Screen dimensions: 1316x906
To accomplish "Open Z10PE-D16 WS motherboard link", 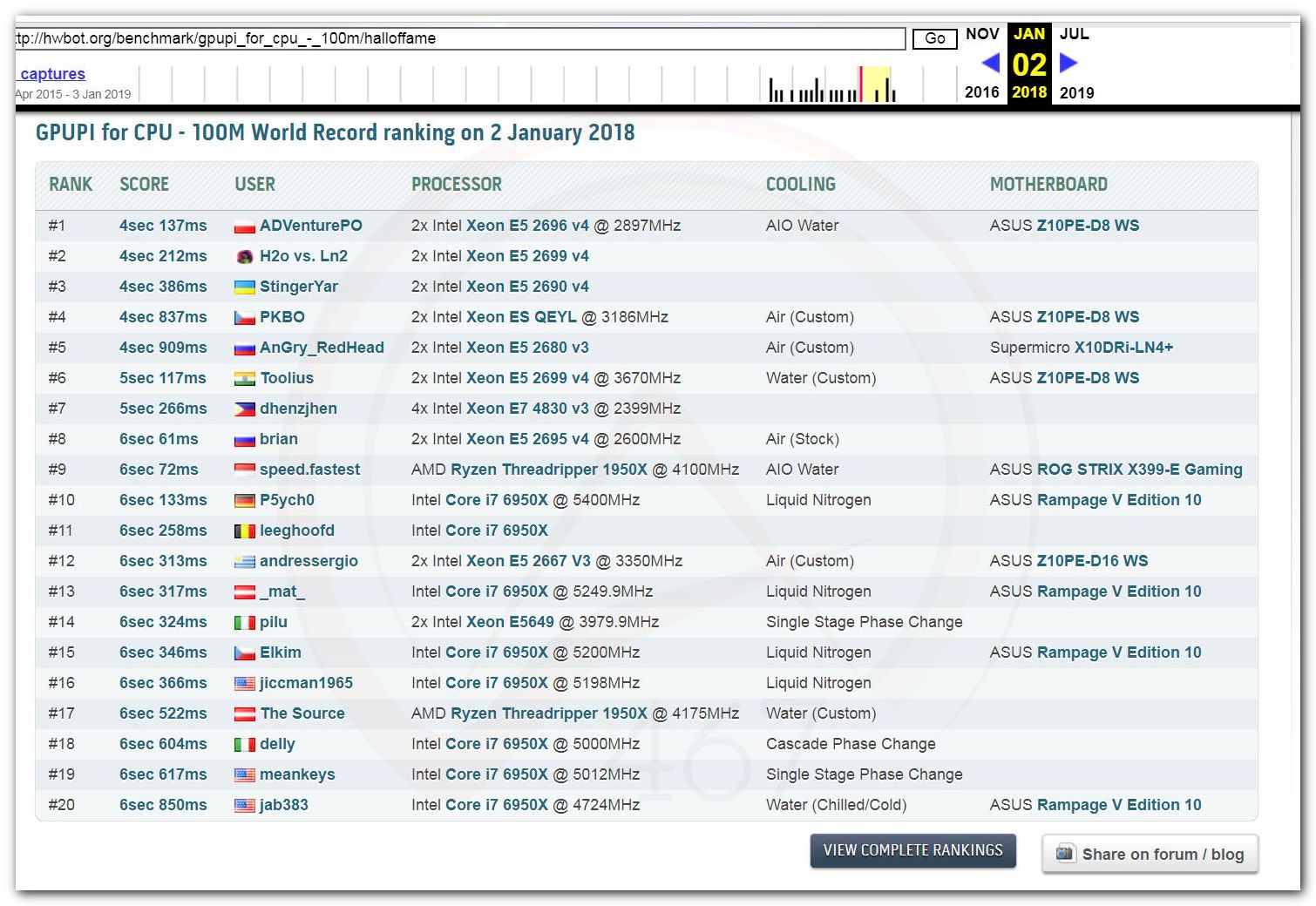I will tap(1093, 561).
